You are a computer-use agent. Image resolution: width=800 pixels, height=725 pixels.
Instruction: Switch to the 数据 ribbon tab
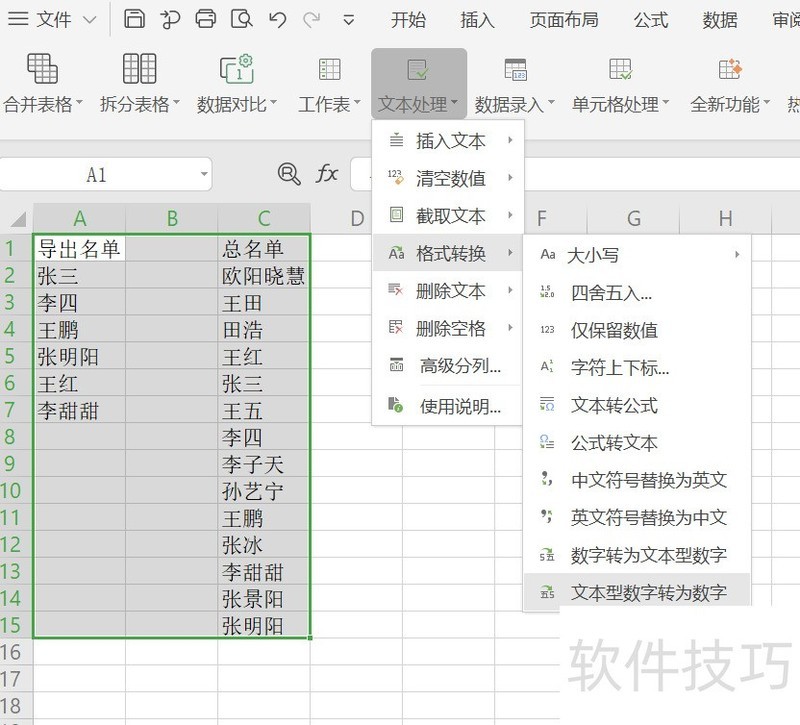pos(718,20)
